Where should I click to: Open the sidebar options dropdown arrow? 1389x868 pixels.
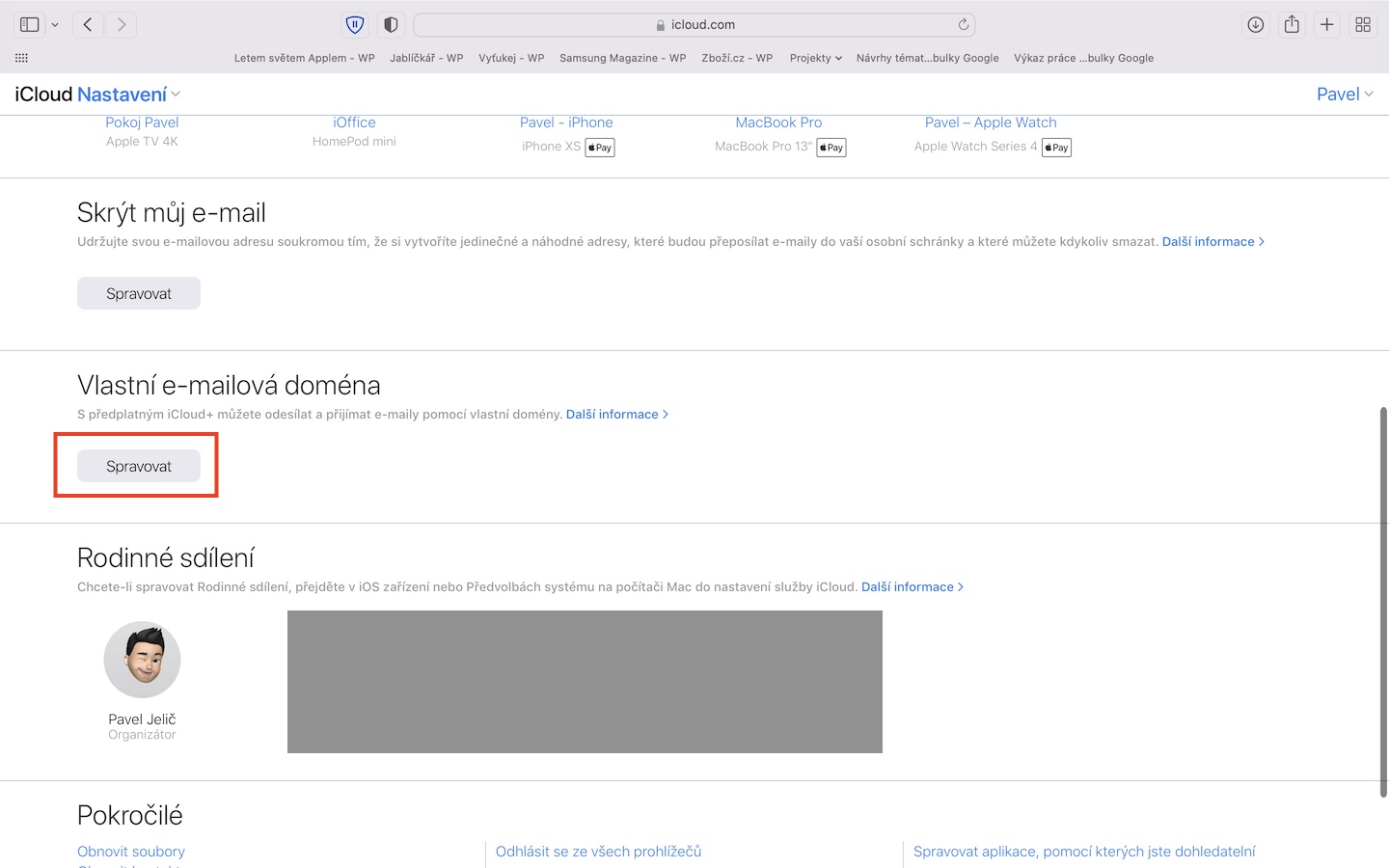pyautogui.click(x=55, y=25)
